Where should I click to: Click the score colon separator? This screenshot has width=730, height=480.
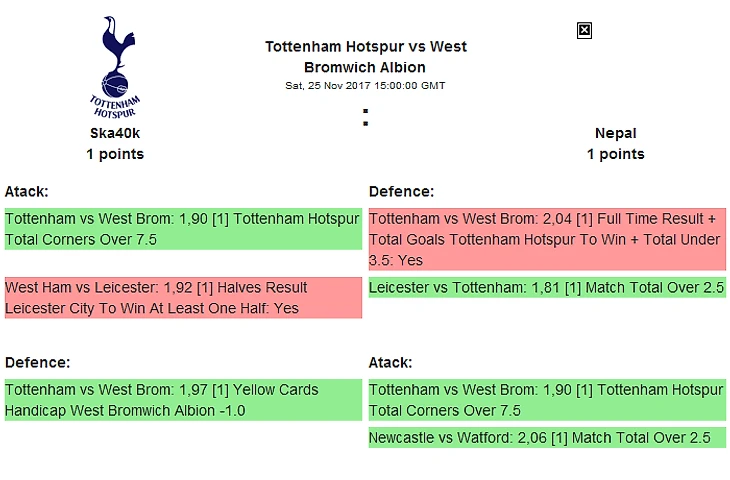tap(366, 118)
